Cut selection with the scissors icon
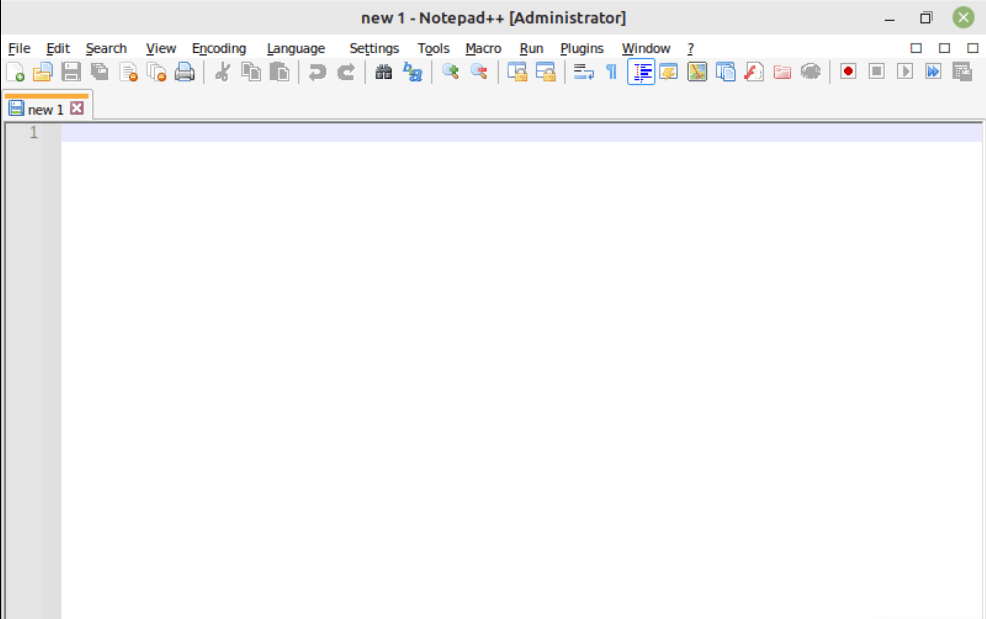Viewport: 986px width, 619px height. coord(222,72)
